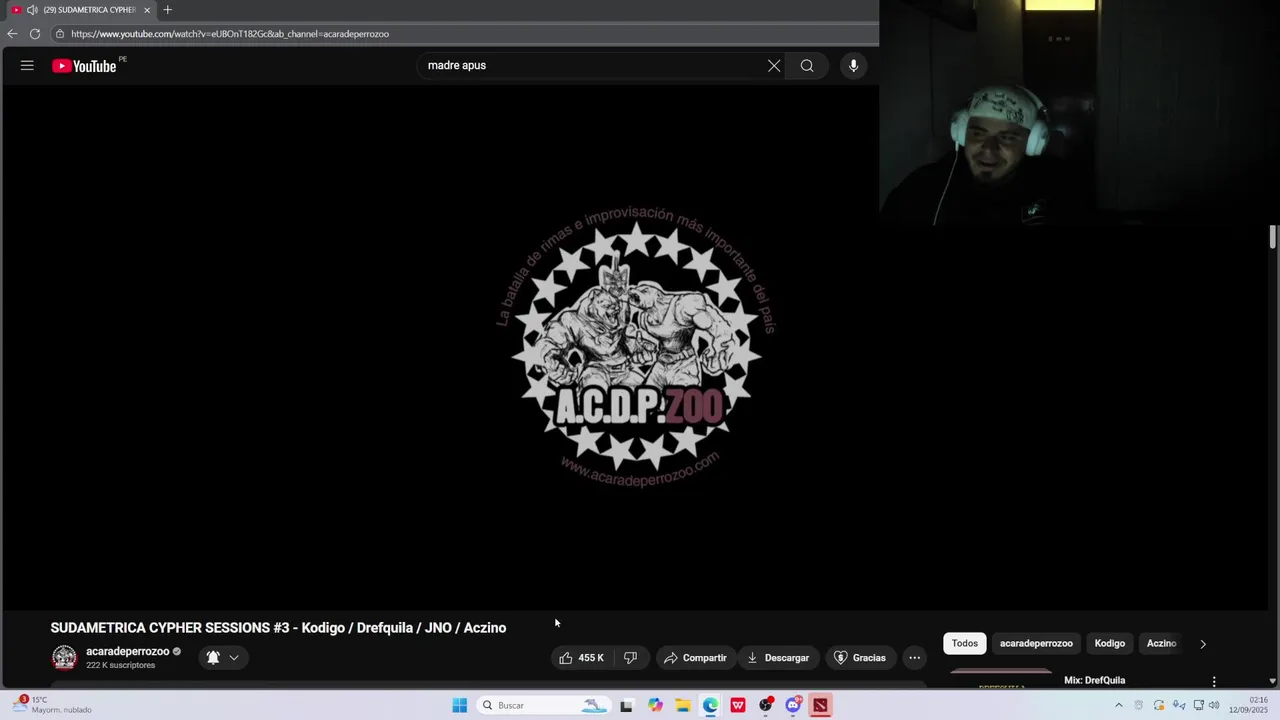Select the SUDAMETRICA CYPHER browser tab

(80, 10)
